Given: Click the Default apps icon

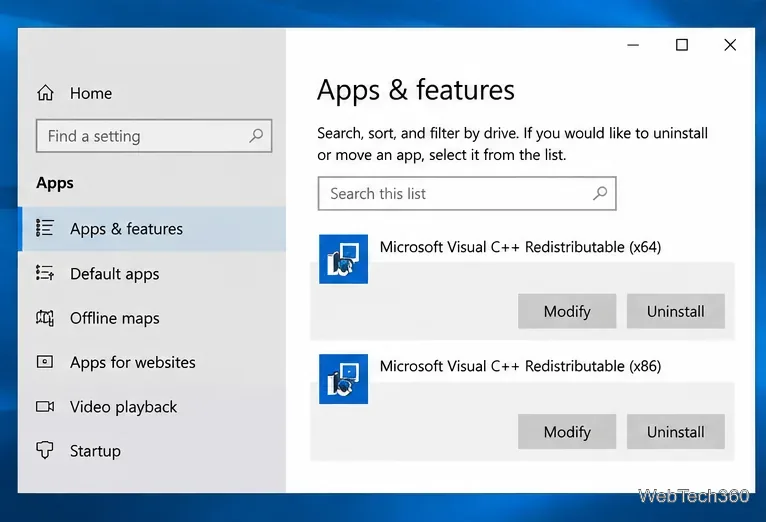Looking at the screenshot, I should point(45,273).
